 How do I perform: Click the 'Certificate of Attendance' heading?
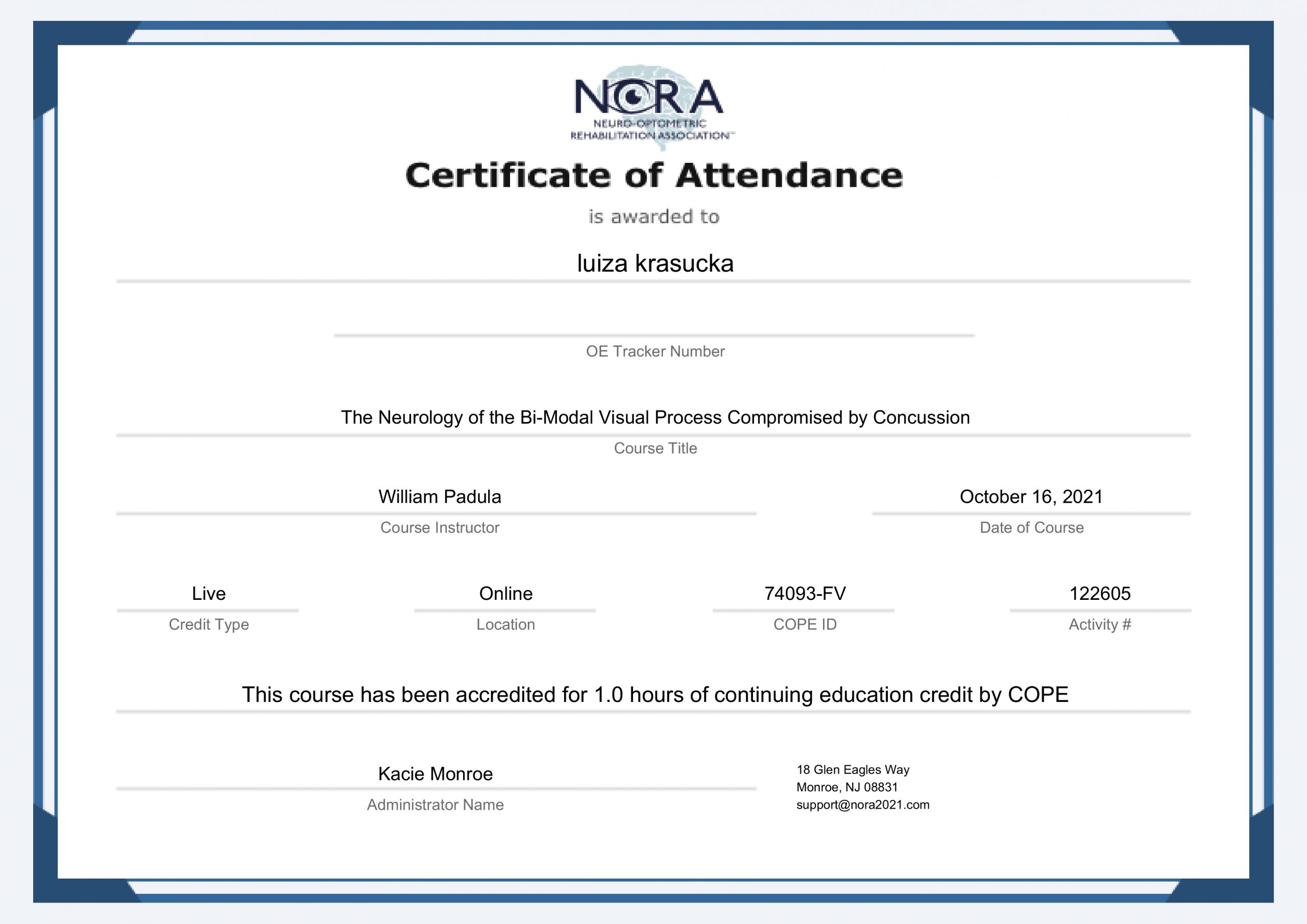point(653,175)
